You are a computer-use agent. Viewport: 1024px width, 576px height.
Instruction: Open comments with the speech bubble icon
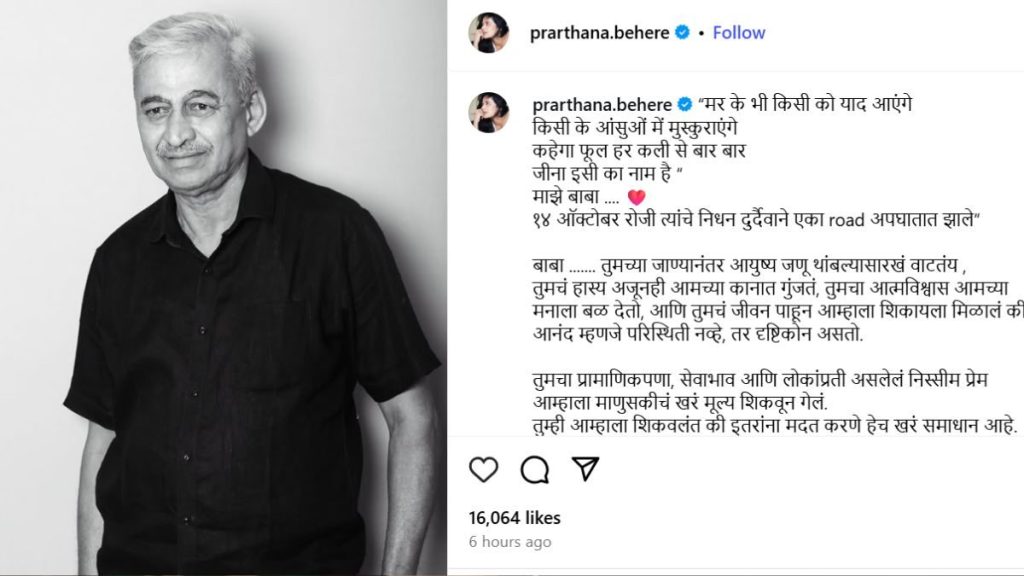tap(534, 470)
